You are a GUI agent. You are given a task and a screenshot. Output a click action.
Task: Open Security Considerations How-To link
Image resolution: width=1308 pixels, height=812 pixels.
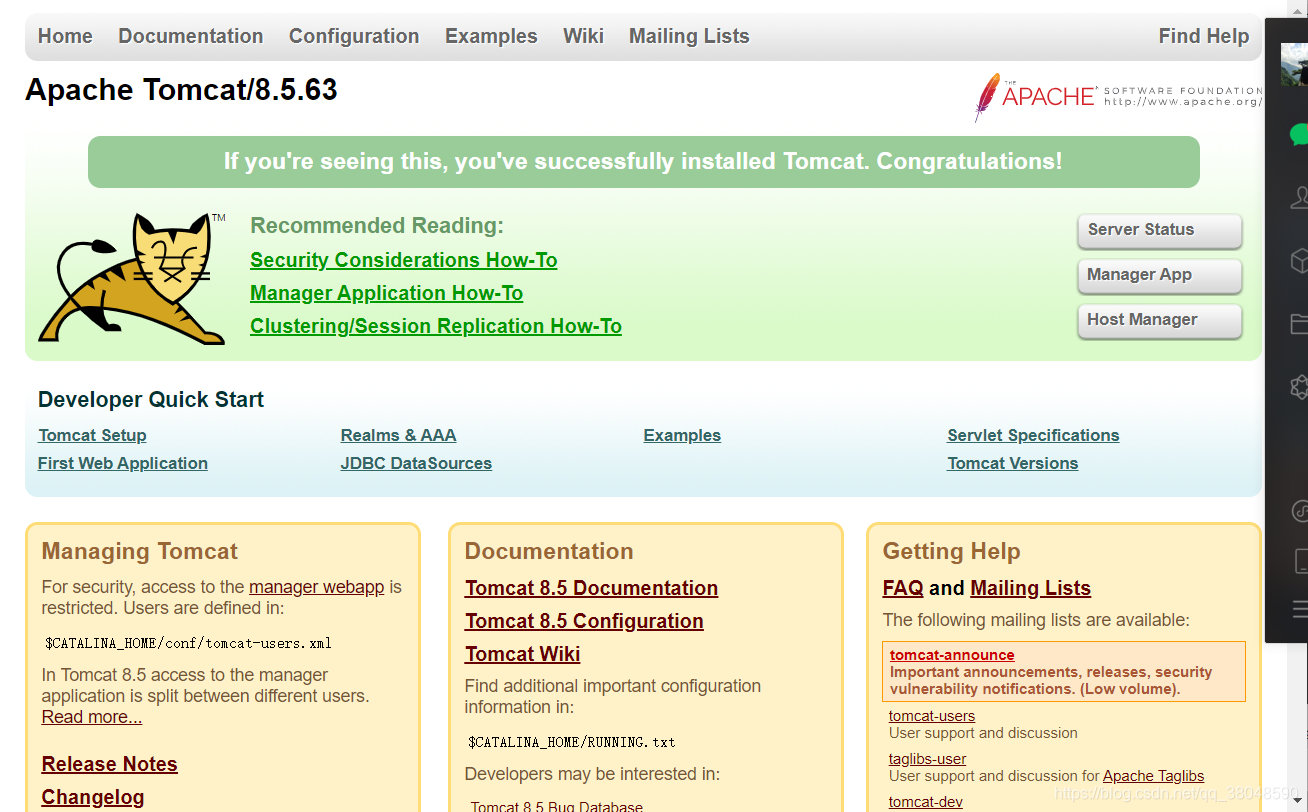pos(404,260)
